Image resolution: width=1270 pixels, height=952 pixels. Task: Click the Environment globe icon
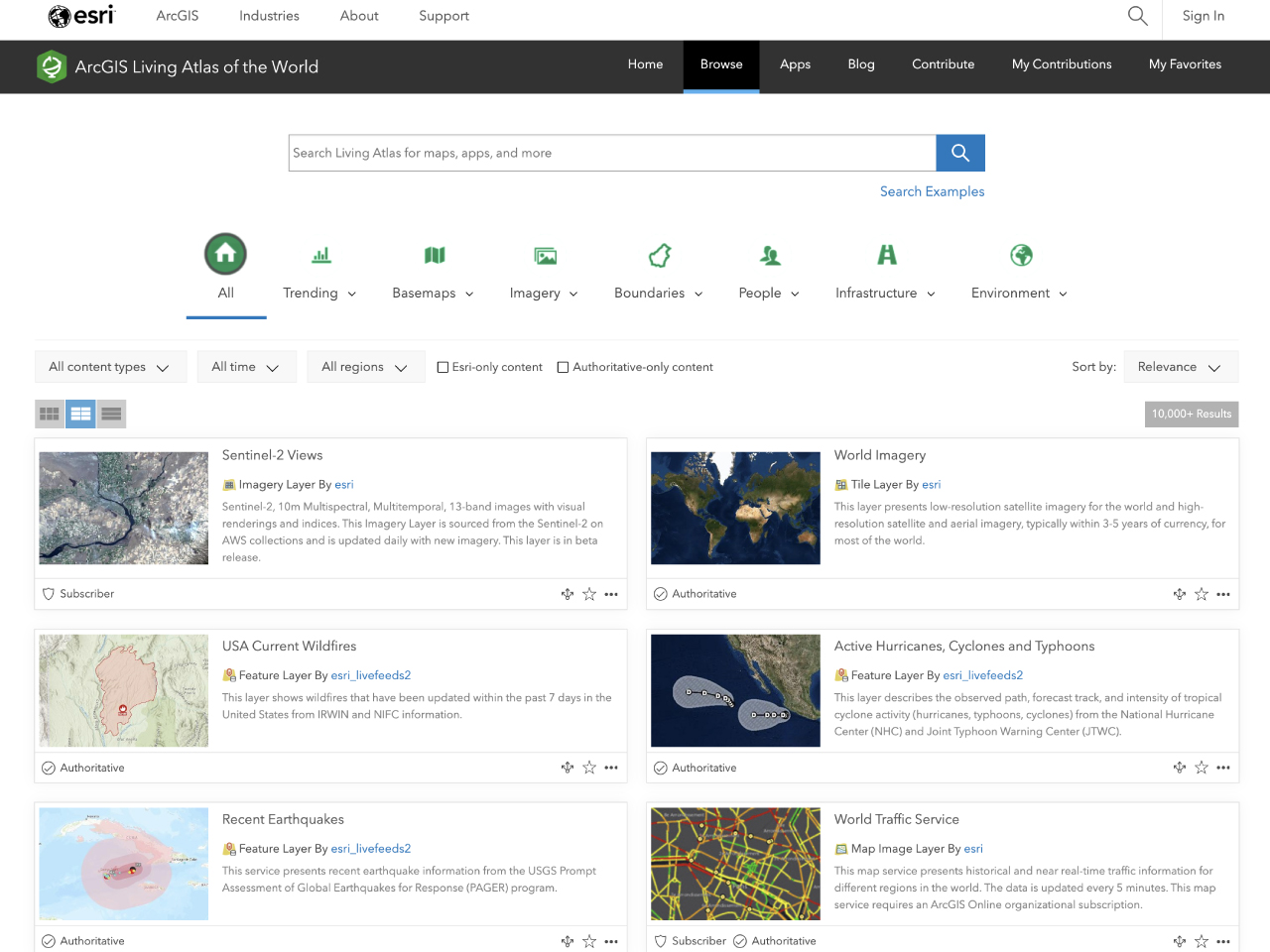tap(1021, 255)
